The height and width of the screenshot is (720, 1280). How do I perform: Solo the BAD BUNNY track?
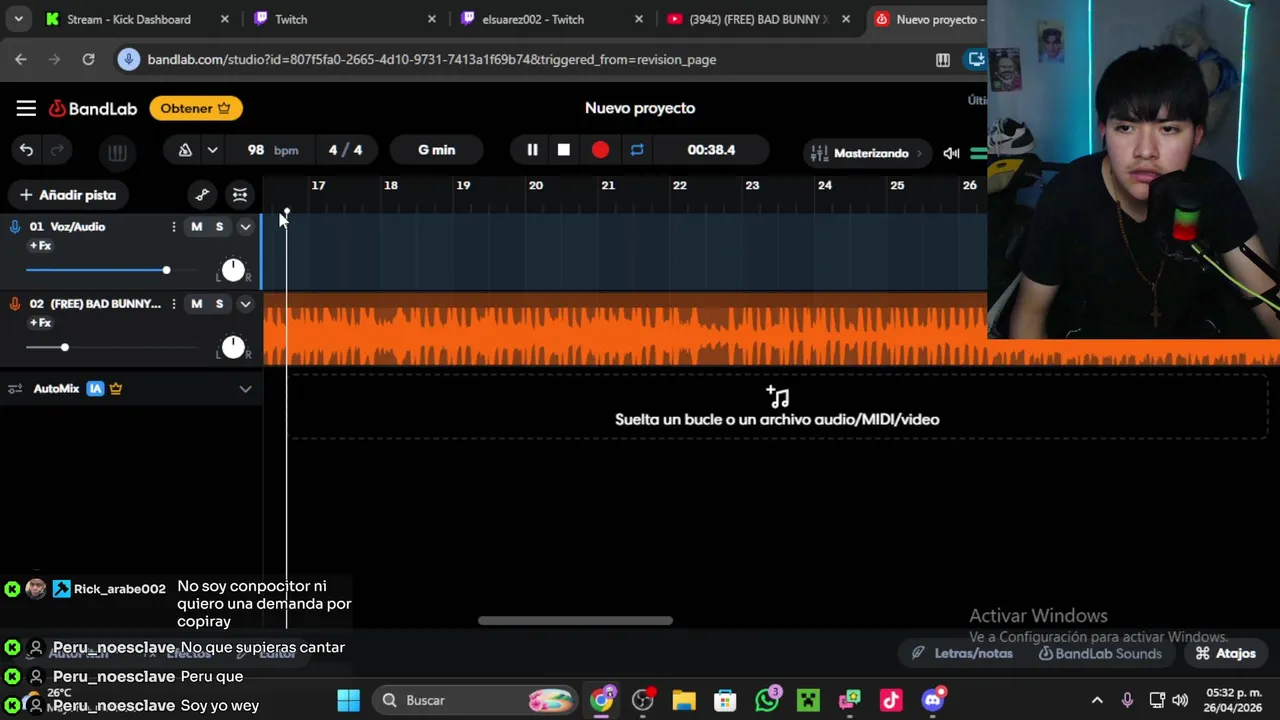tap(219, 304)
